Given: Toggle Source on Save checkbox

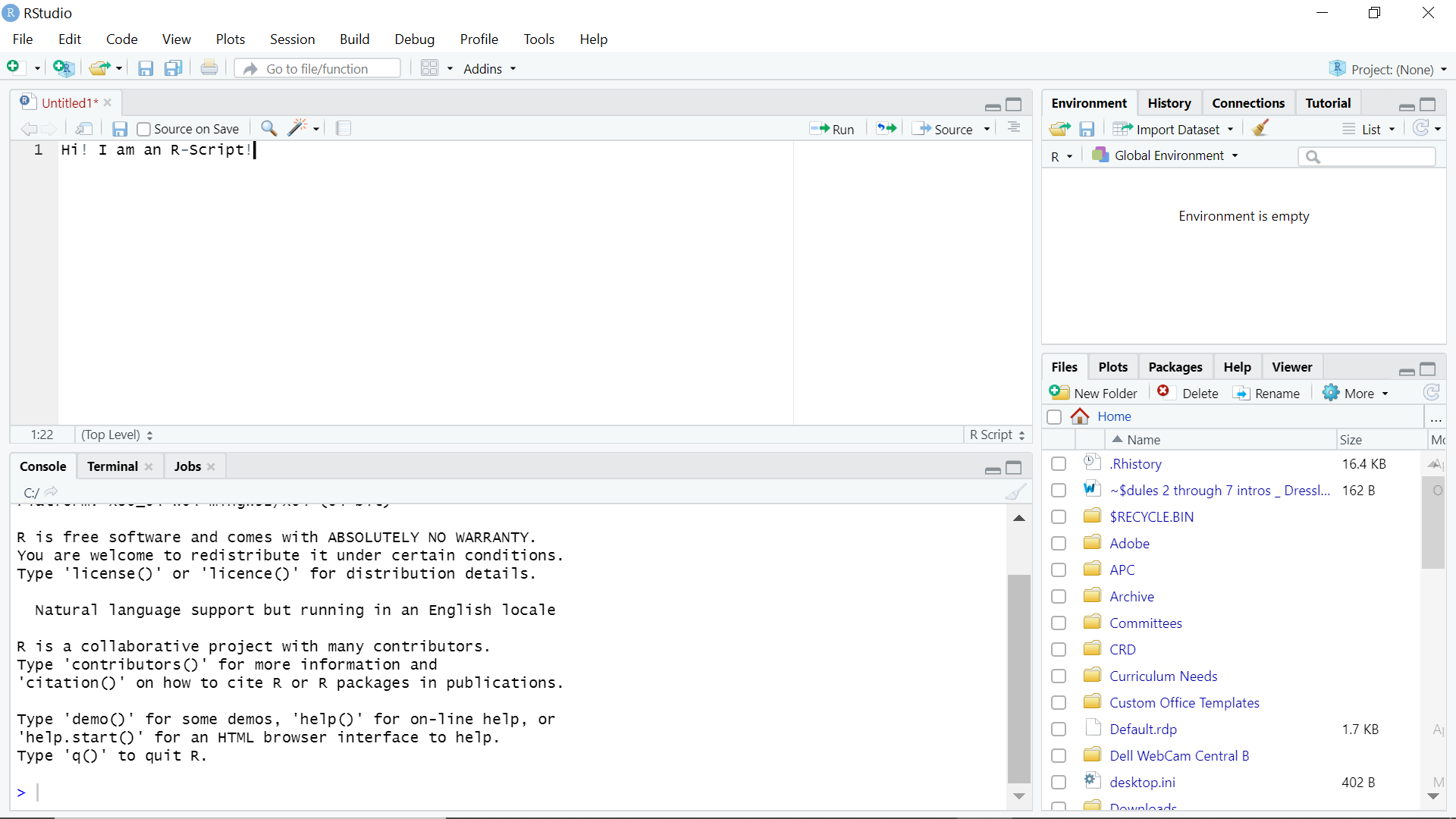Looking at the screenshot, I should [143, 128].
